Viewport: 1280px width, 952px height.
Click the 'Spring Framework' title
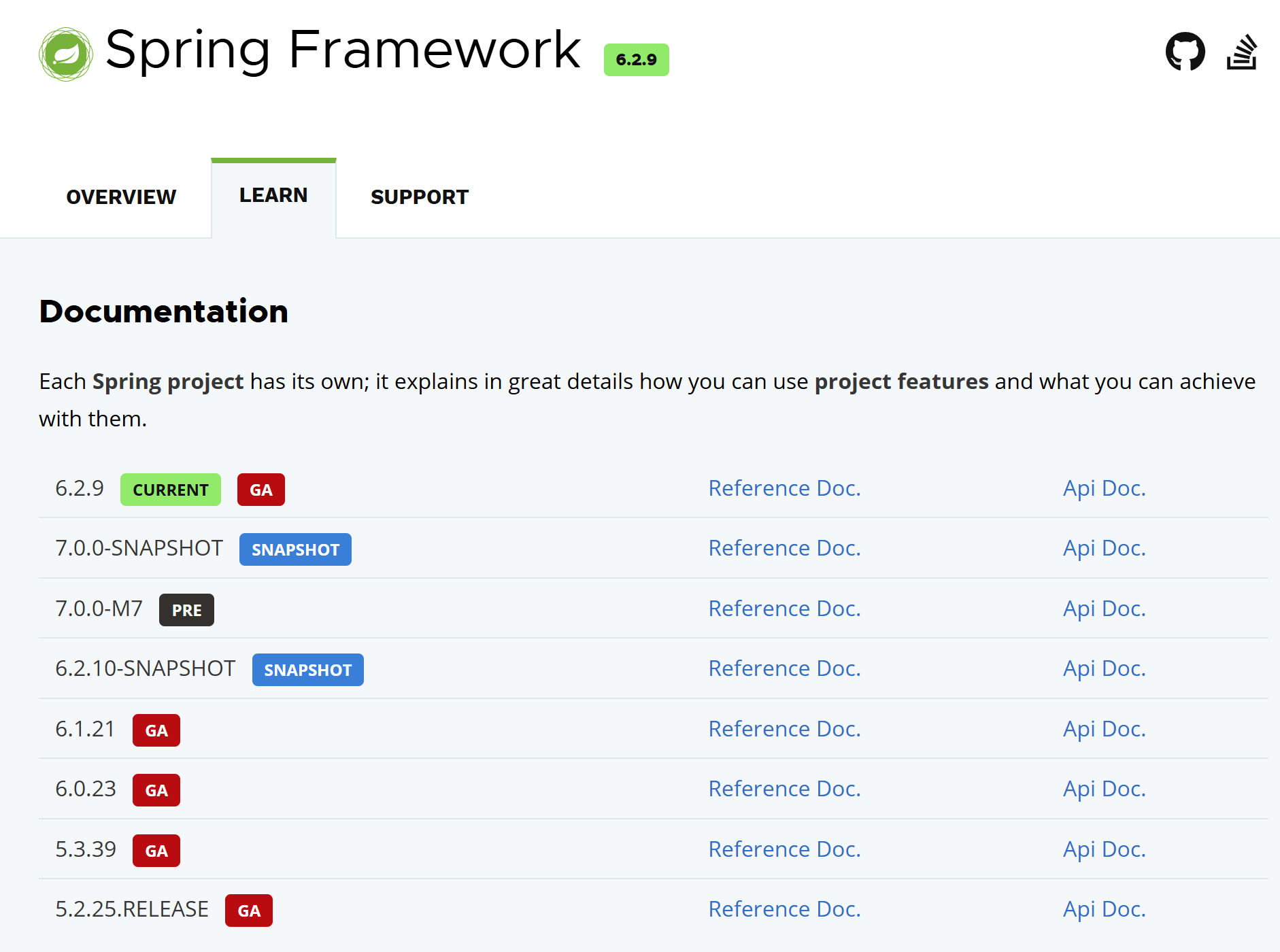[343, 50]
